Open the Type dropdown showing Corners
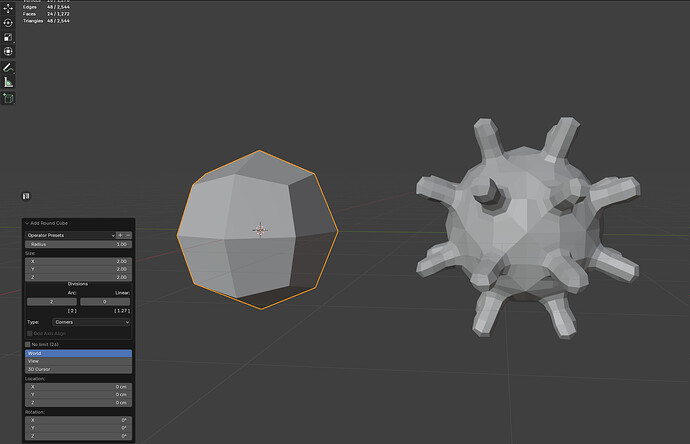Screen dimensions: 690x444 (92, 322)
